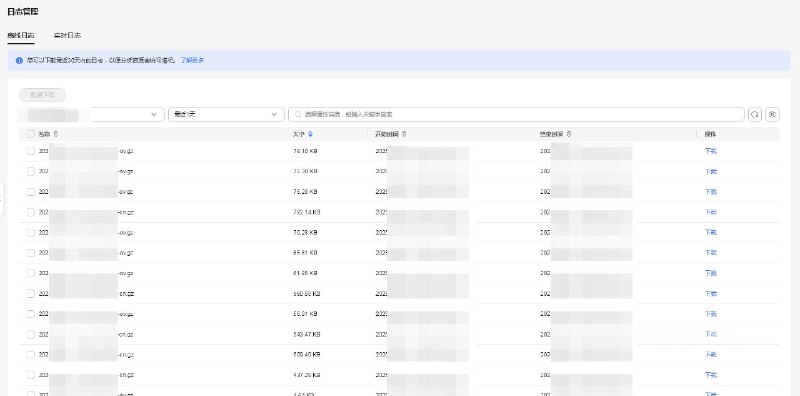This screenshot has height=396, width=800.
Task: Click the greyed batch download button
Action: (x=42, y=95)
